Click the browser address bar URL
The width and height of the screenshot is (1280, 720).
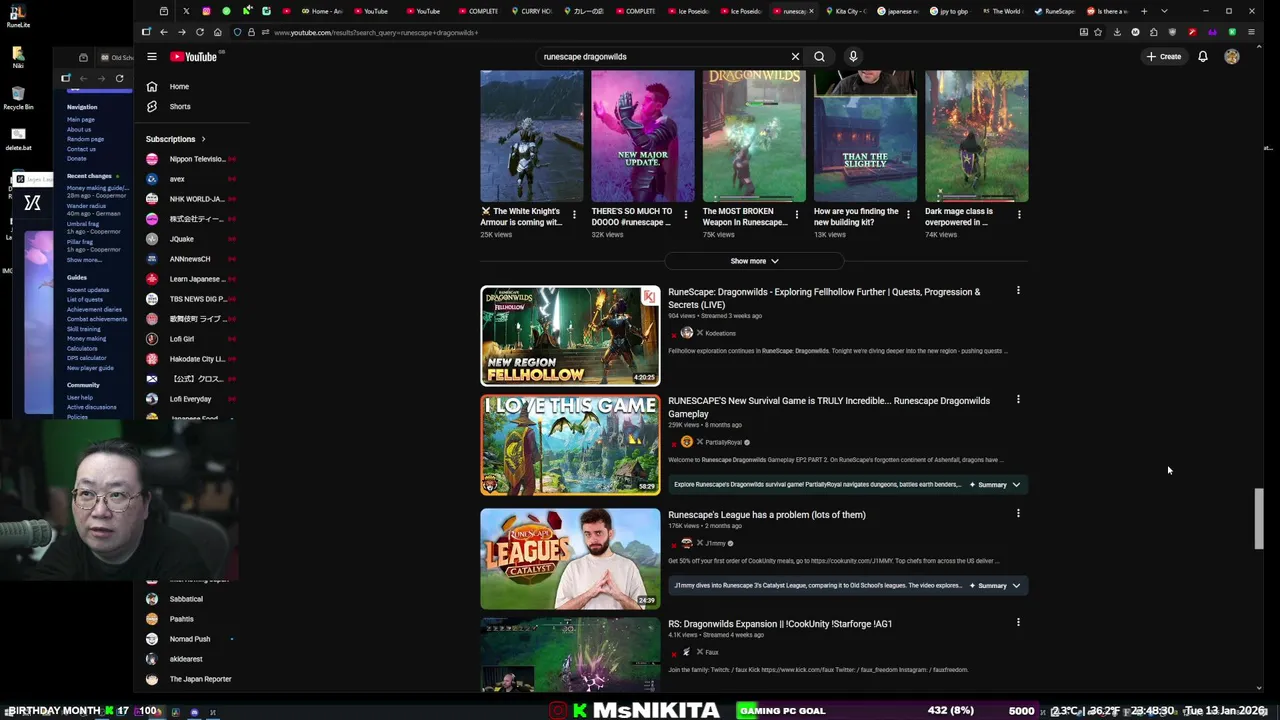pyautogui.click(x=376, y=32)
